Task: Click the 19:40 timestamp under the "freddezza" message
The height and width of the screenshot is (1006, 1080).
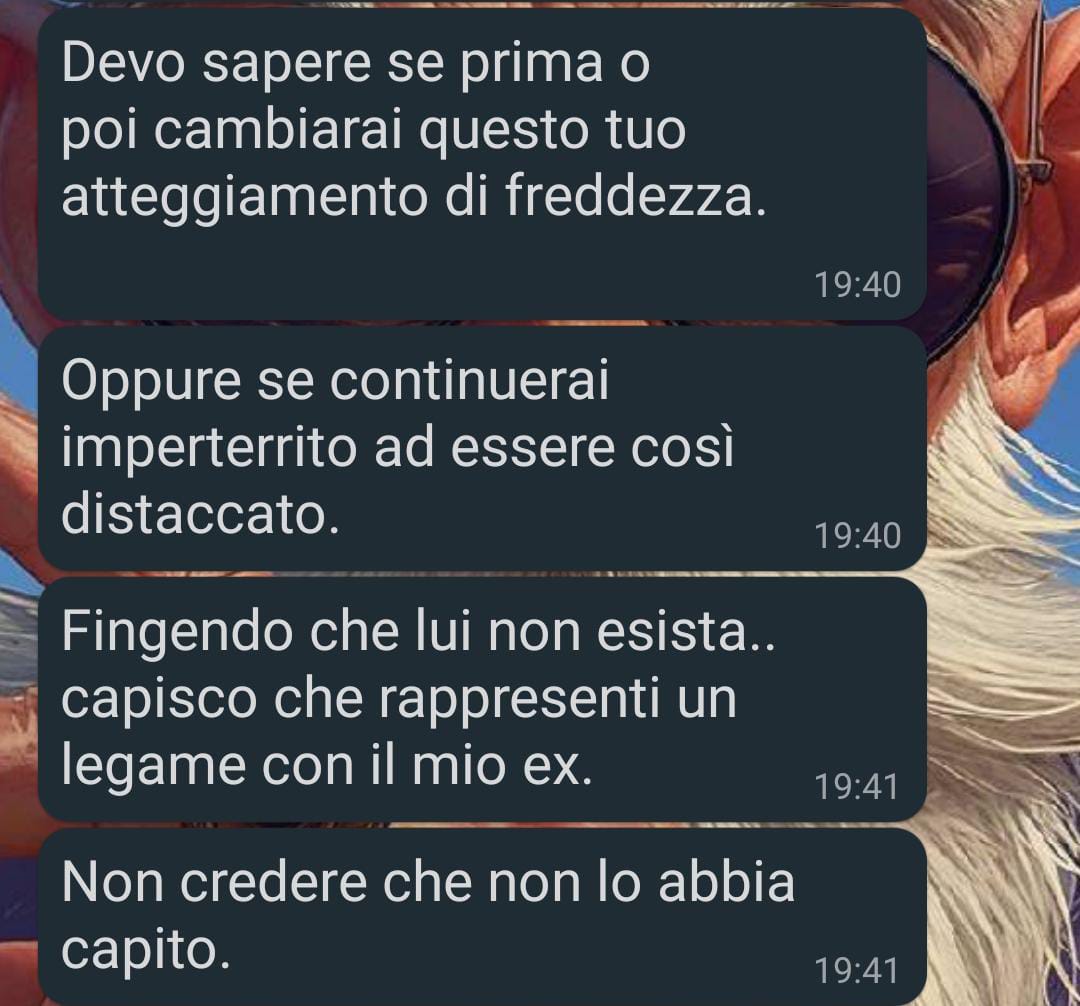Action: pos(858,285)
